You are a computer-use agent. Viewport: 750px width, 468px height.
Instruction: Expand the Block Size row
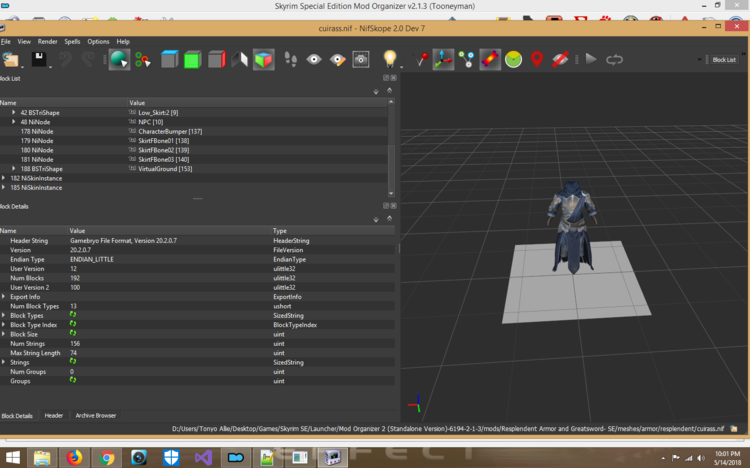tap(3, 334)
